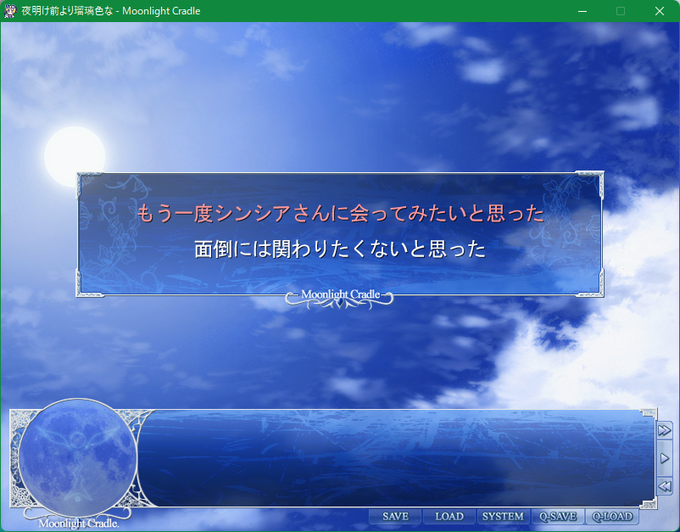Click the auto-play triangle icon
Image resolution: width=680 pixels, height=532 pixels.
tap(664, 458)
